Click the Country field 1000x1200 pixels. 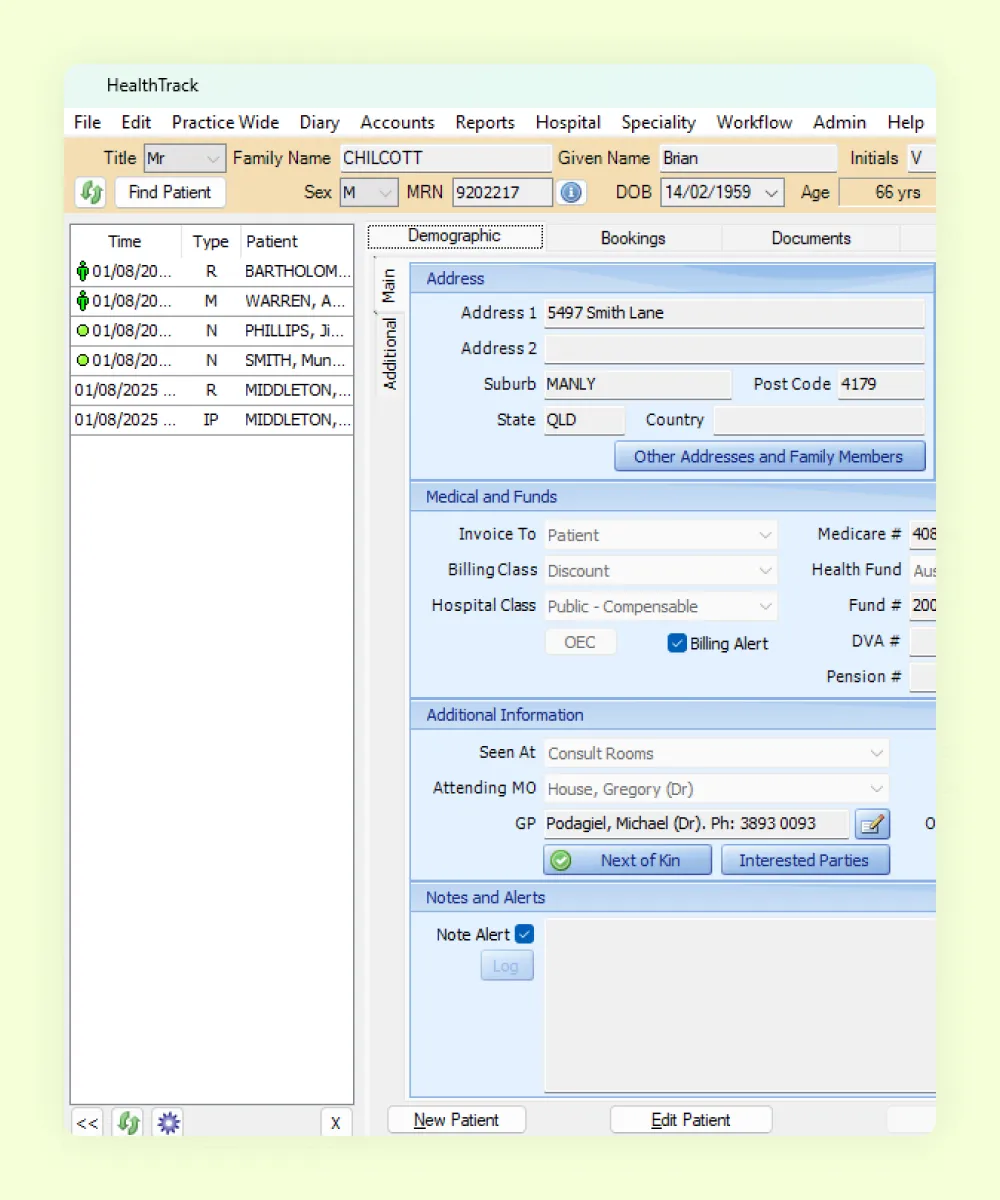pyautogui.click(x=819, y=420)
